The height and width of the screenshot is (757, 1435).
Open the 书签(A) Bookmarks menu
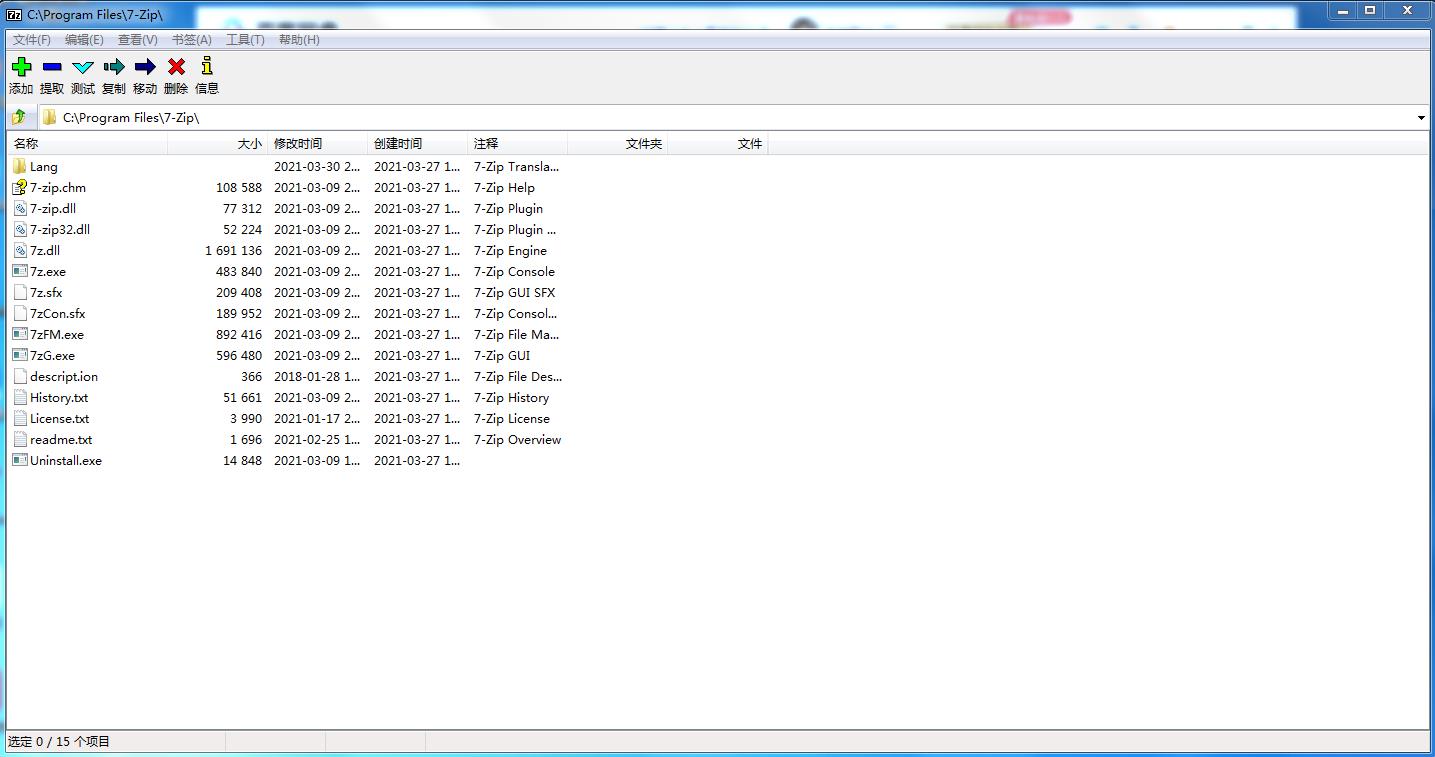click(x=191, y=40)
